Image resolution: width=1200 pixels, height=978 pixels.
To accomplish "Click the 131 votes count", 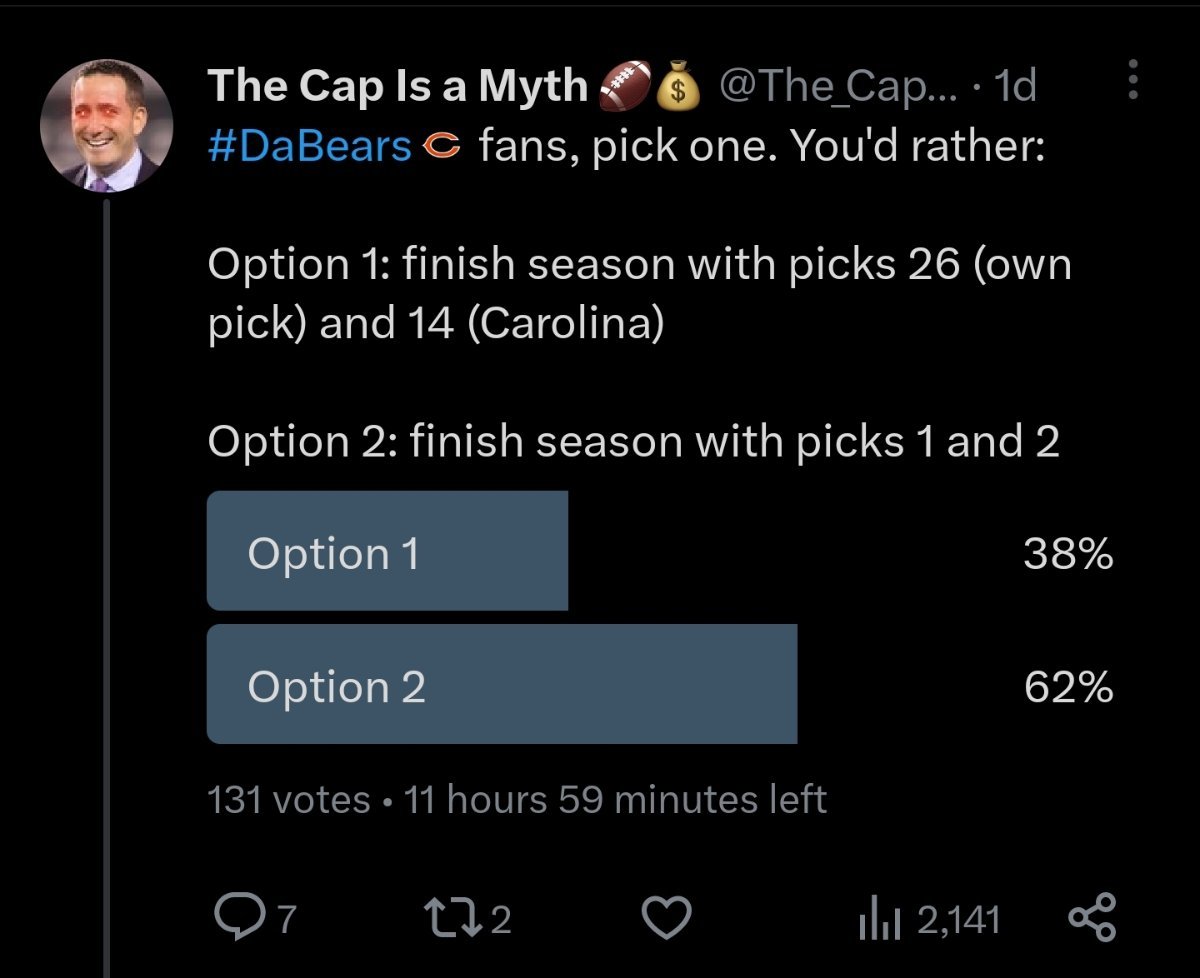I will [x=289, y=800].
